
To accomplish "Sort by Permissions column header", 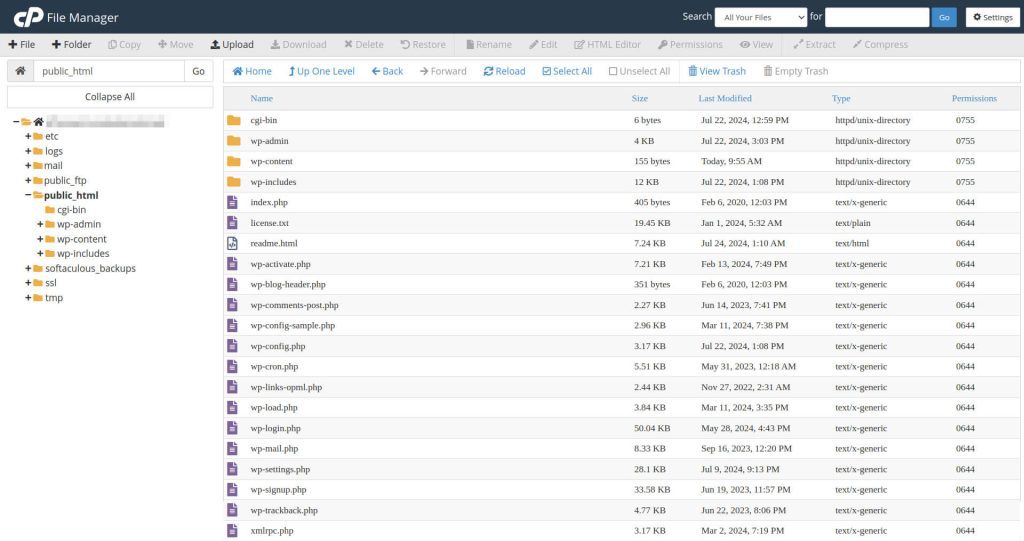I will pyautogui.click(x=974, y=98).
